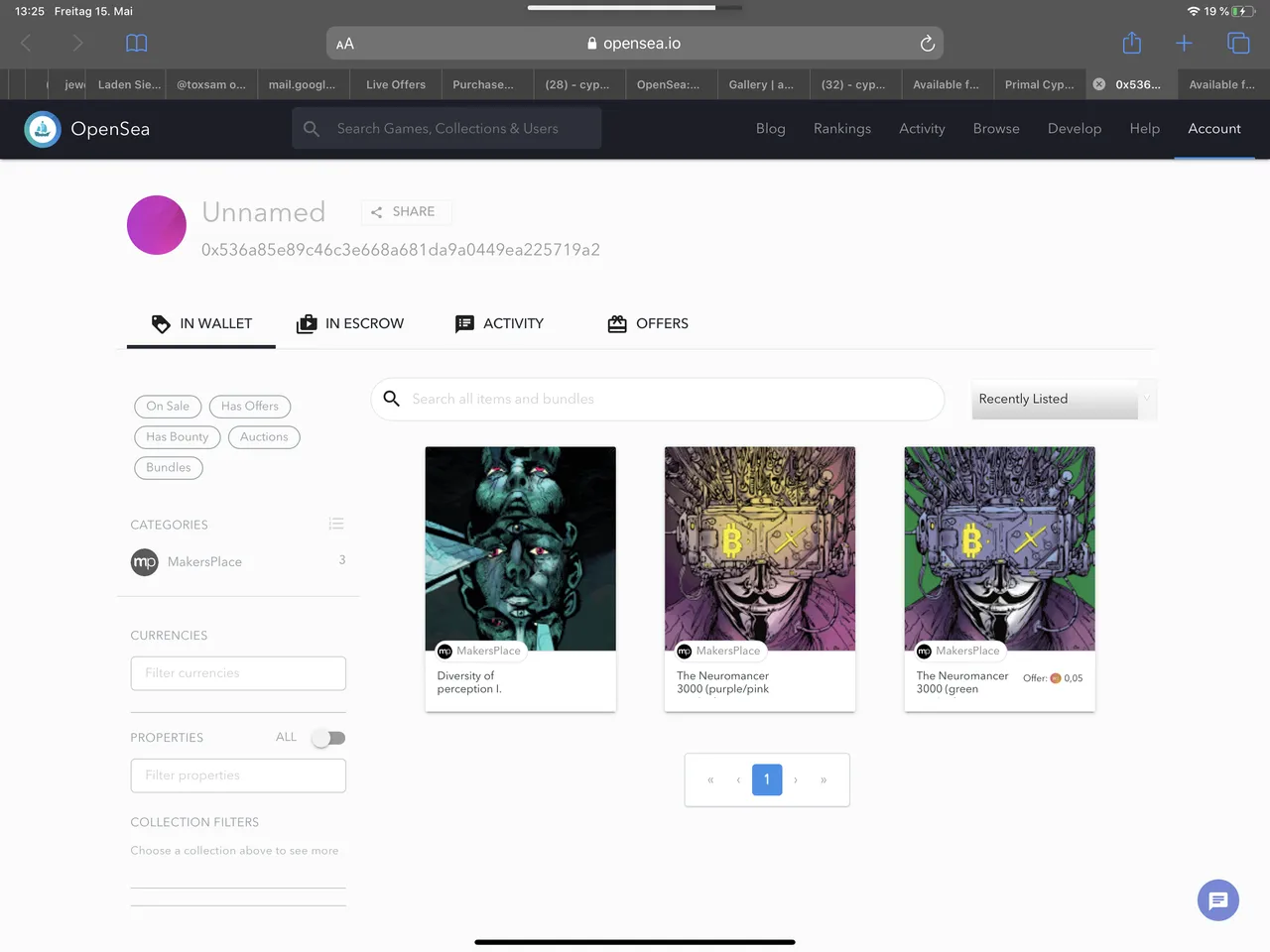1270x952 pixels.
Task: Click the Search all items and bundles field
Action: tap(658, 399)
